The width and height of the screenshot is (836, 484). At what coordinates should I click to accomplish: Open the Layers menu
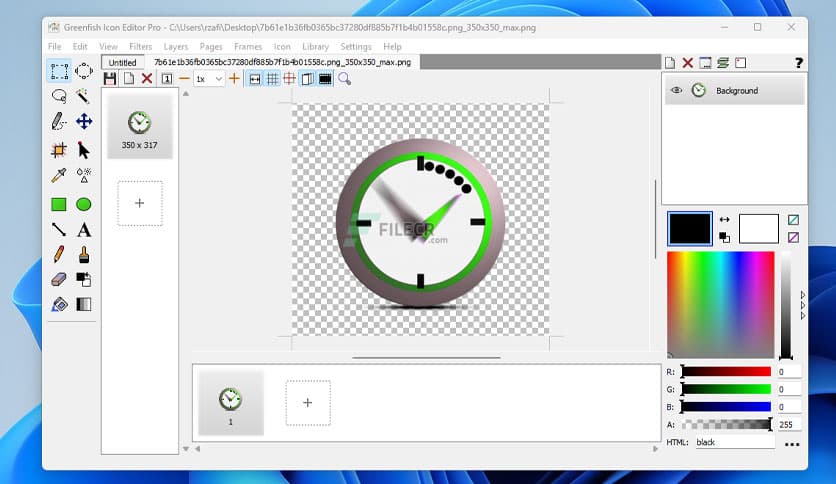(176, 46)
